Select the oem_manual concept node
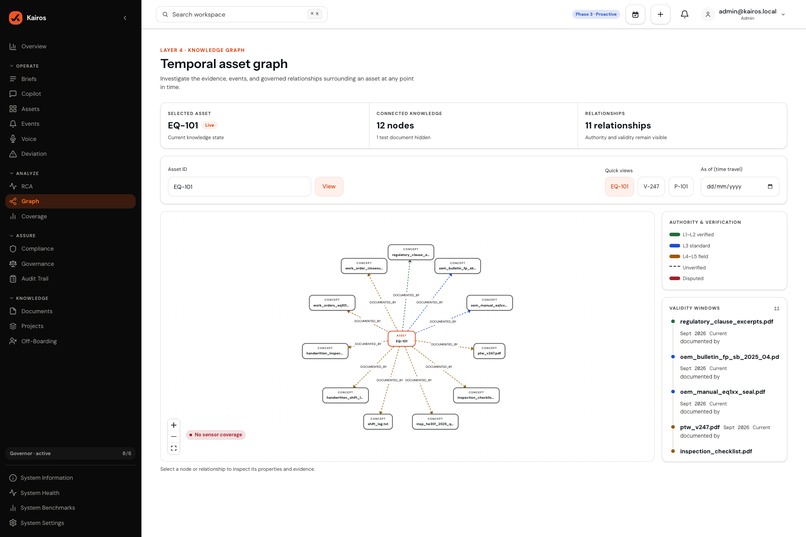Viewport: 806px width, 537px height. [x=489, y=303]
